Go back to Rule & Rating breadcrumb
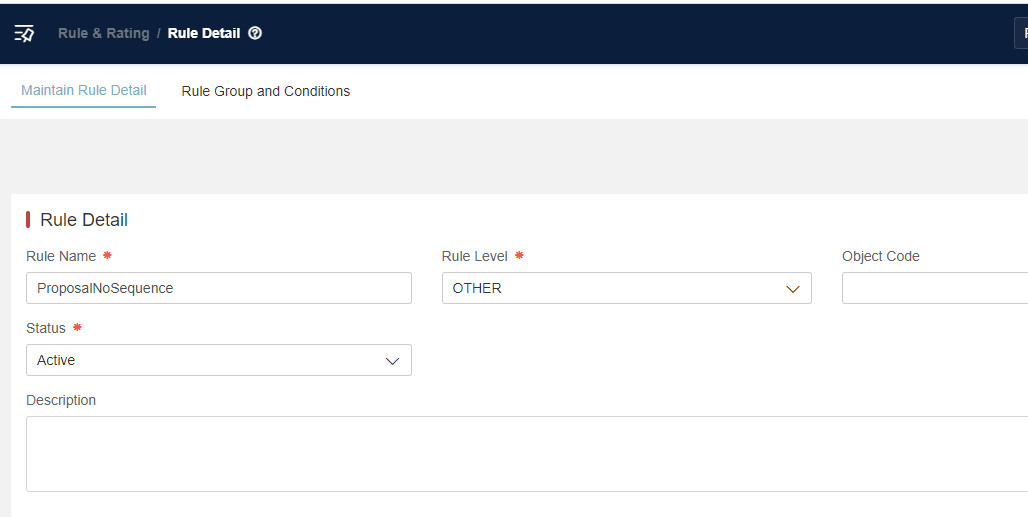 point(103,33)
